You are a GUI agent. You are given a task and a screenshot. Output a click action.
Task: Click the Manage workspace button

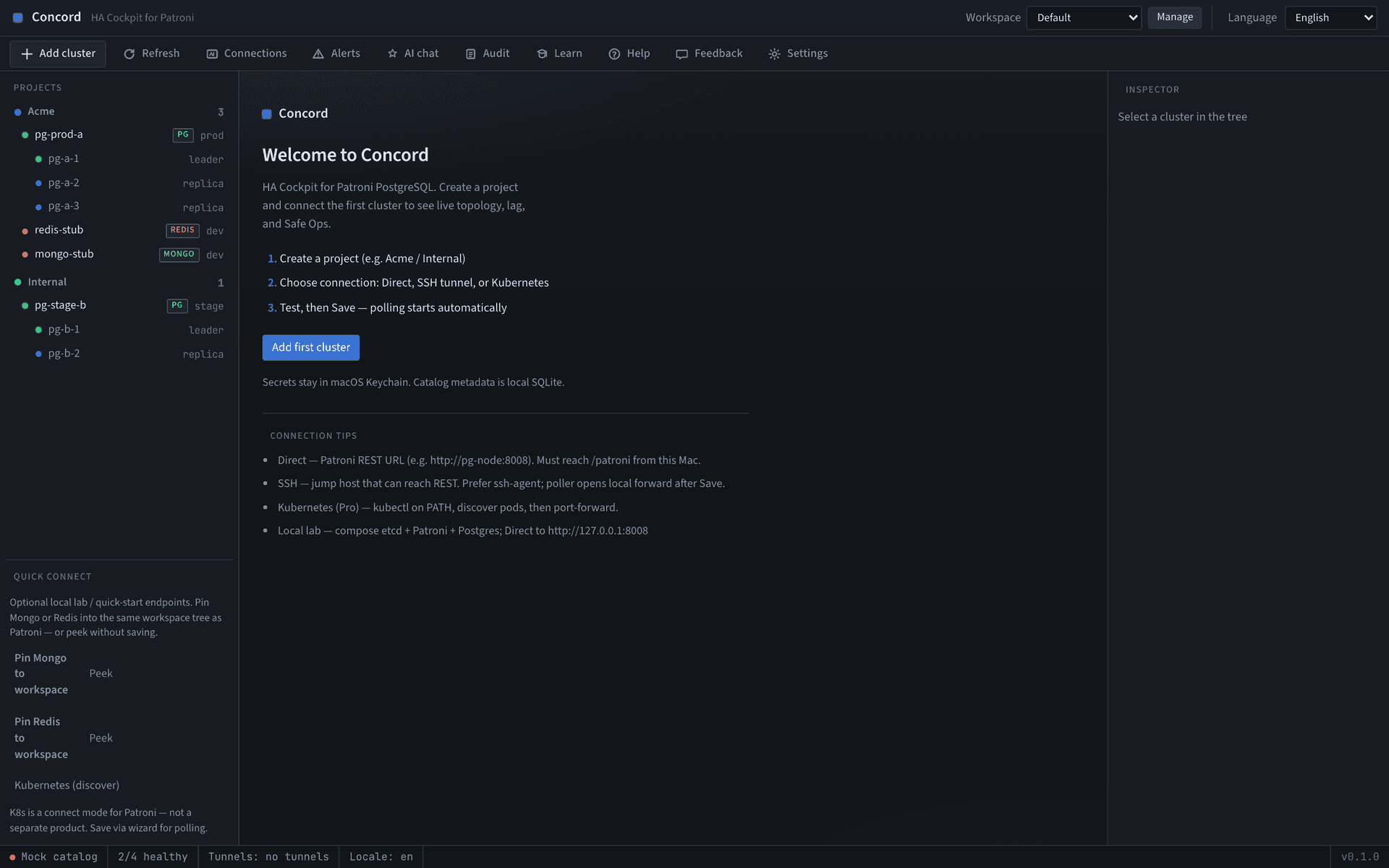click(1175, 17)
